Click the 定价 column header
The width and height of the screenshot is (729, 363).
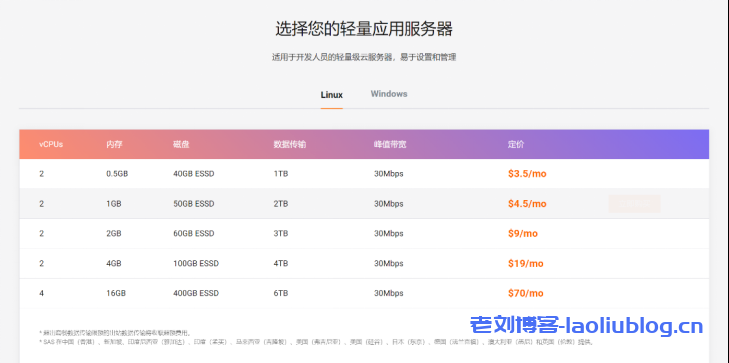coord(516,144)
